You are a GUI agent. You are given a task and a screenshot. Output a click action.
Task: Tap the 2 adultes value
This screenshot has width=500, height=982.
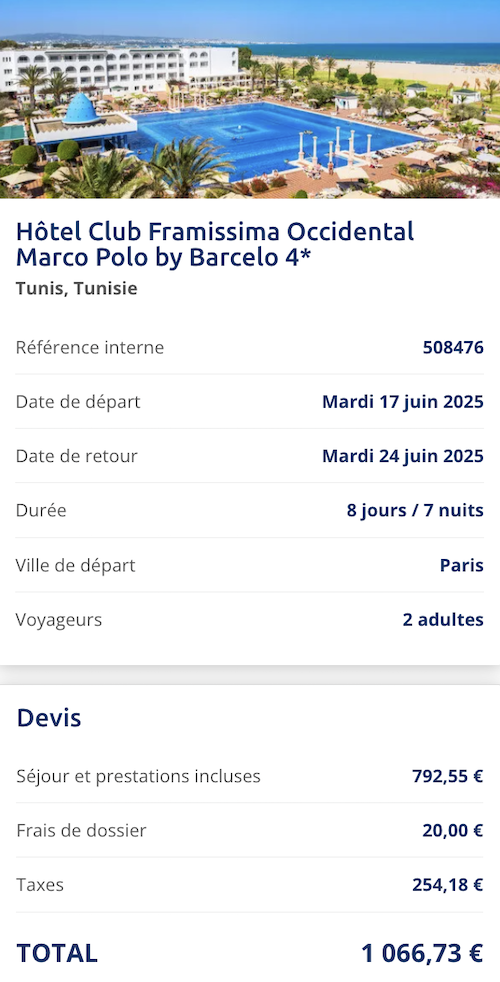[443, 620]
